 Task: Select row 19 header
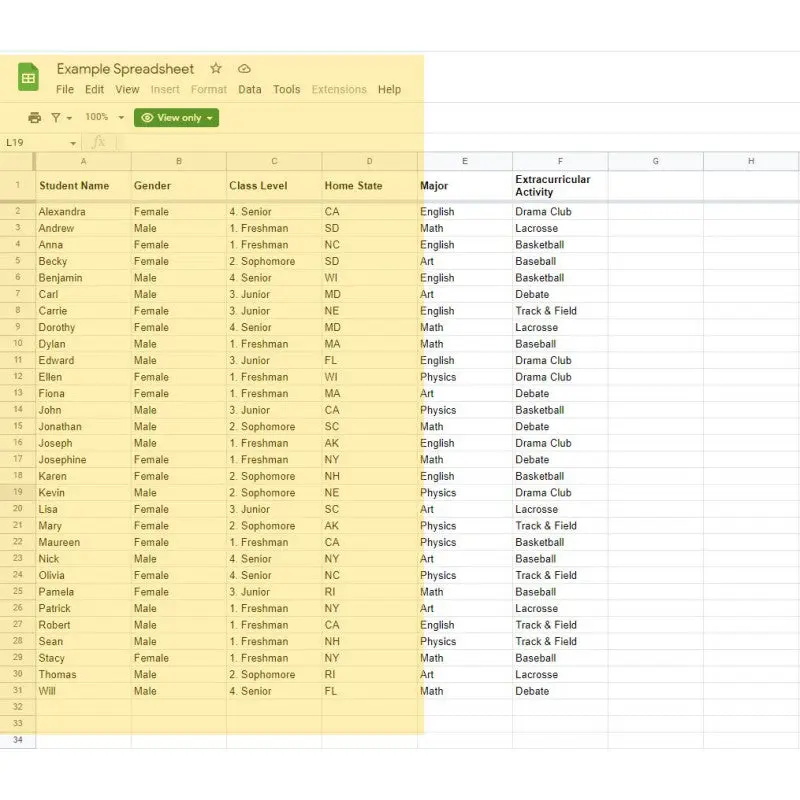(17, 493)
